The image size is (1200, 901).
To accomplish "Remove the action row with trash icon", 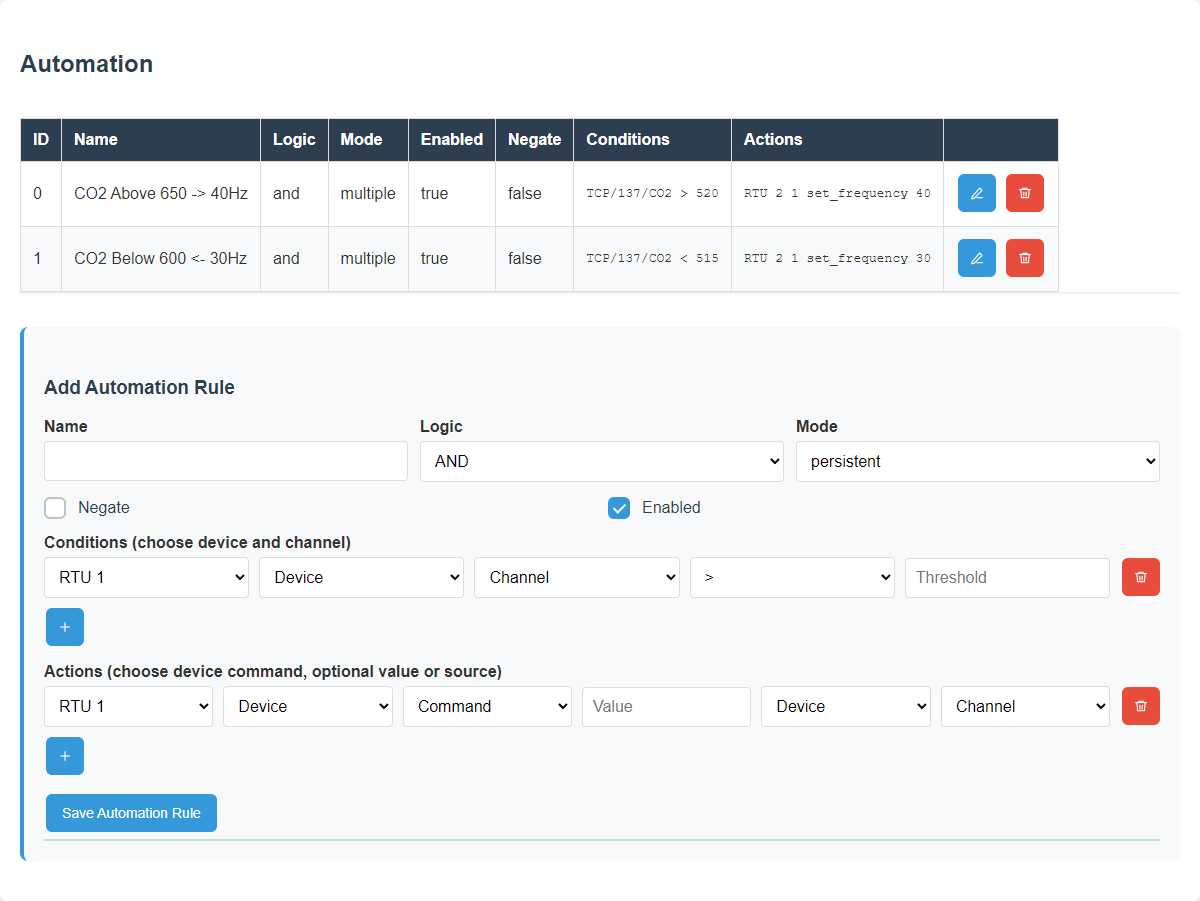I will 1141,706.
